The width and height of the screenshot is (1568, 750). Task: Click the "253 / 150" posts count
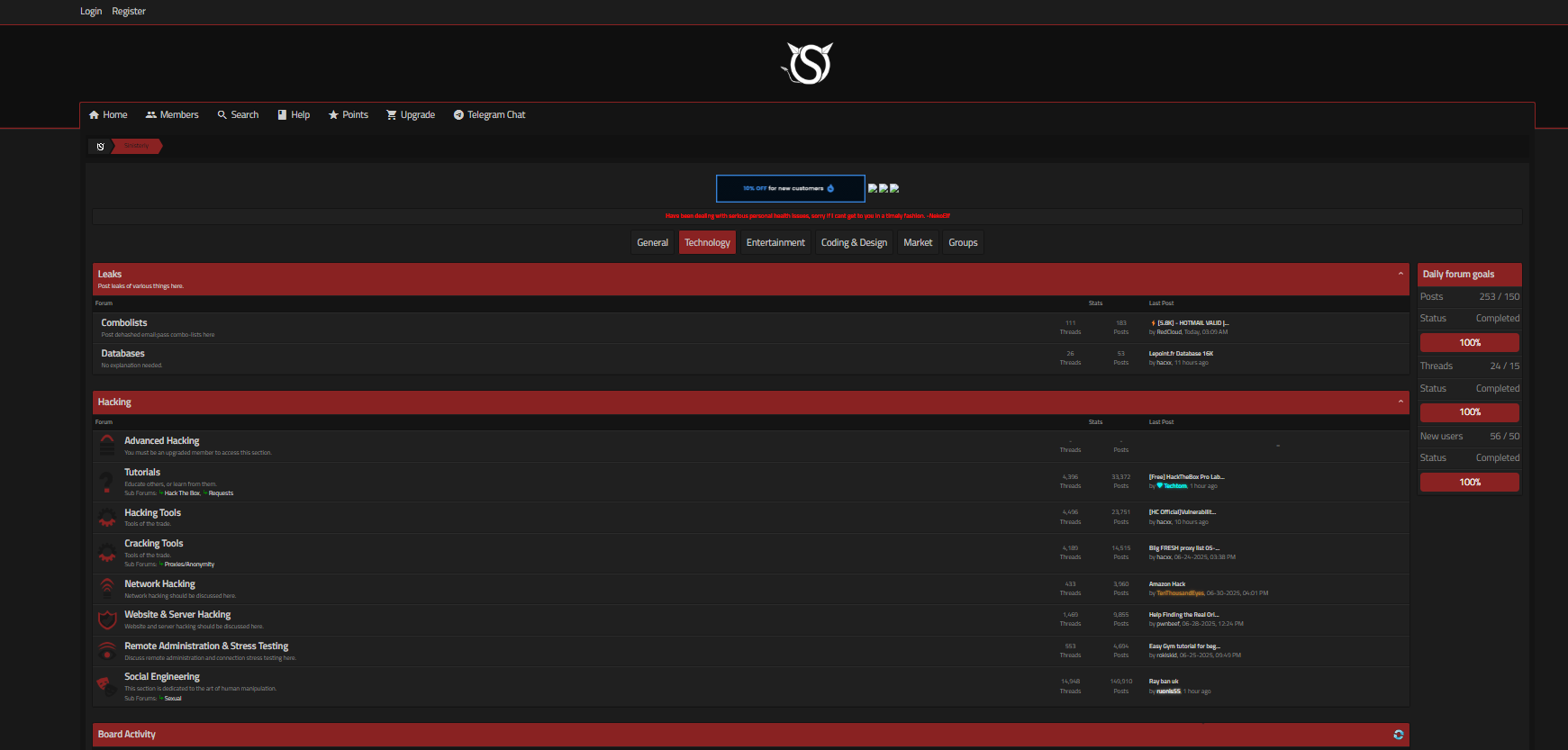(x=1499, y=297)
